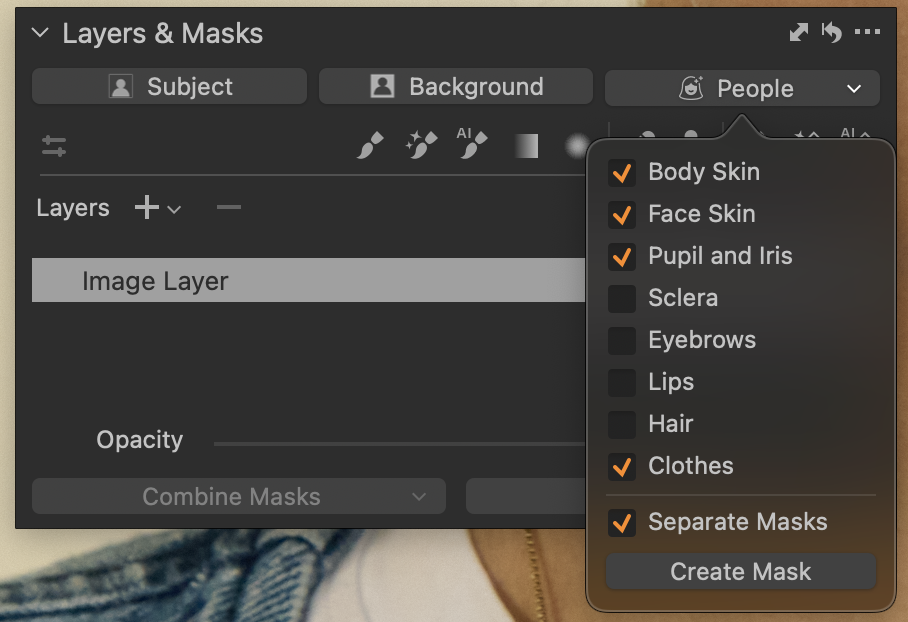Click the Layers & Masks panel title

click(163, 33)
